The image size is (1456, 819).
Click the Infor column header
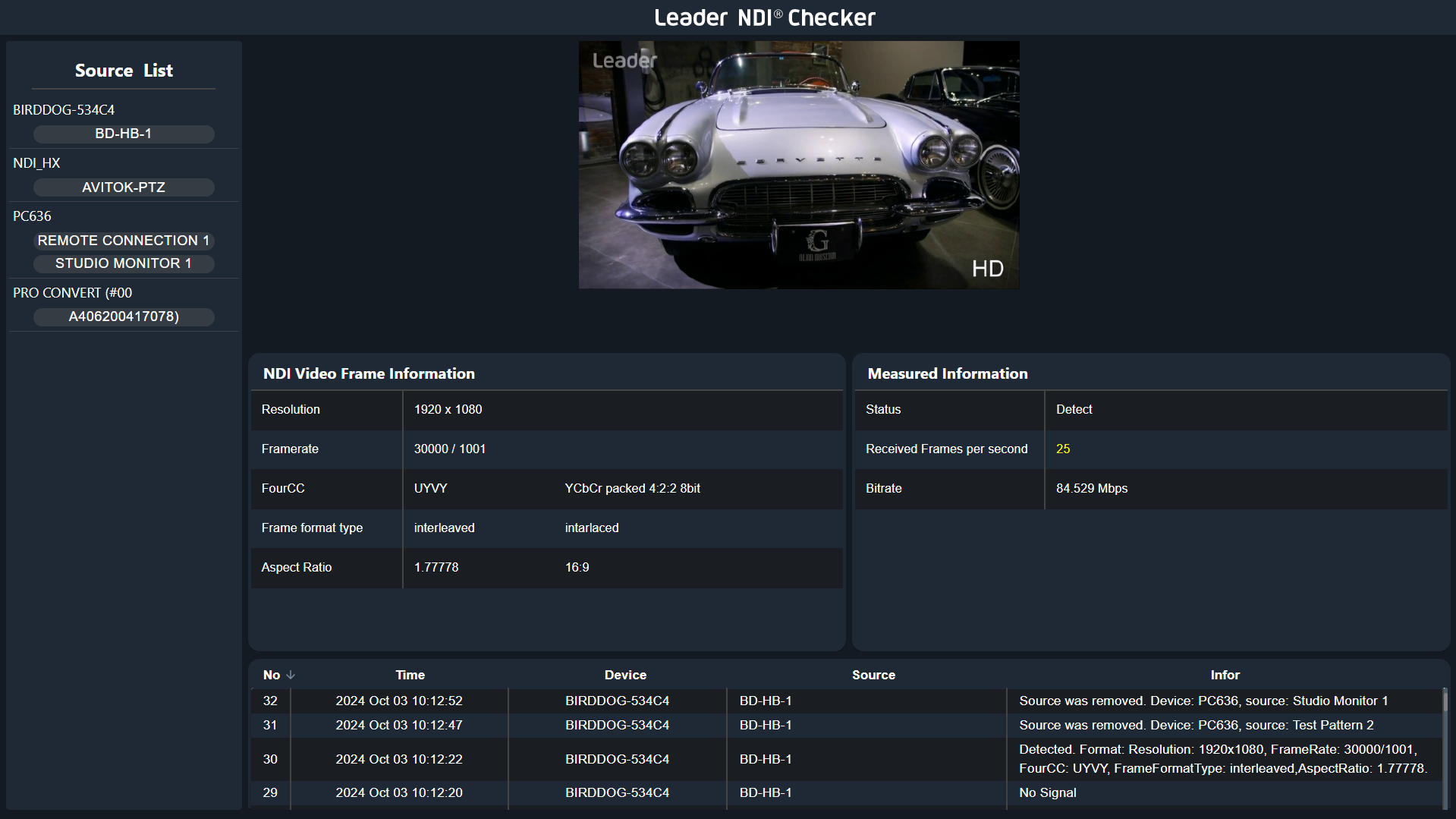[1225, 675]
